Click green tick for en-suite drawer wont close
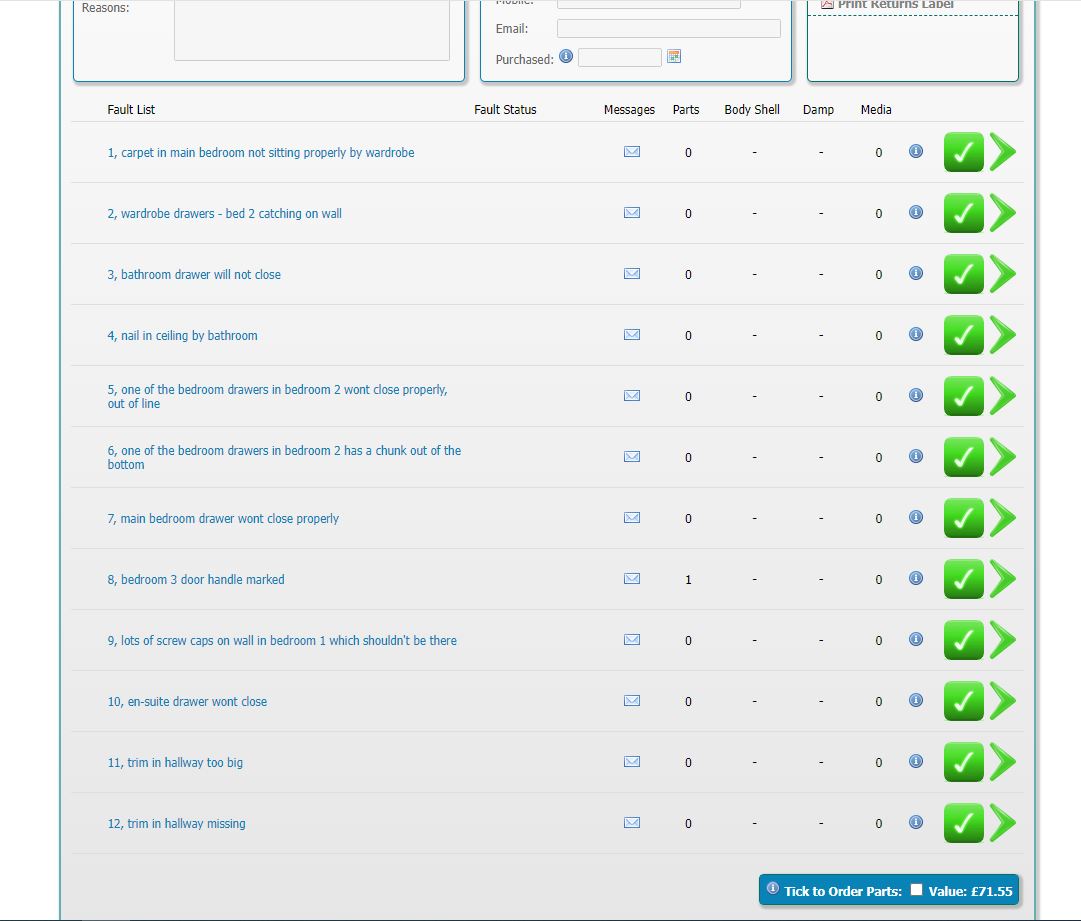This screenshot has height=921, width=1081. tap(963, 701)
